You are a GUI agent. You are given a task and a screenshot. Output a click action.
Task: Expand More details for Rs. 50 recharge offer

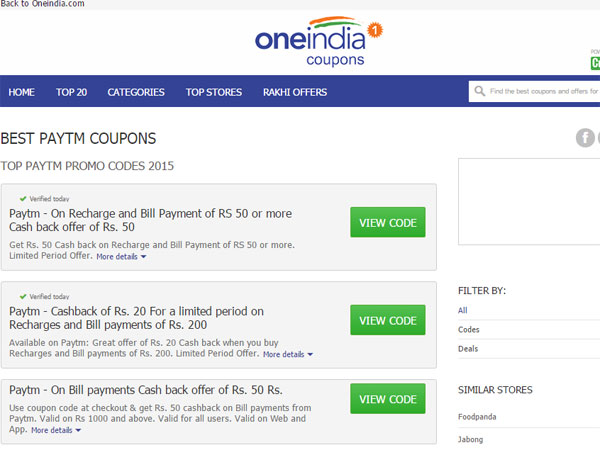point(121,257)
